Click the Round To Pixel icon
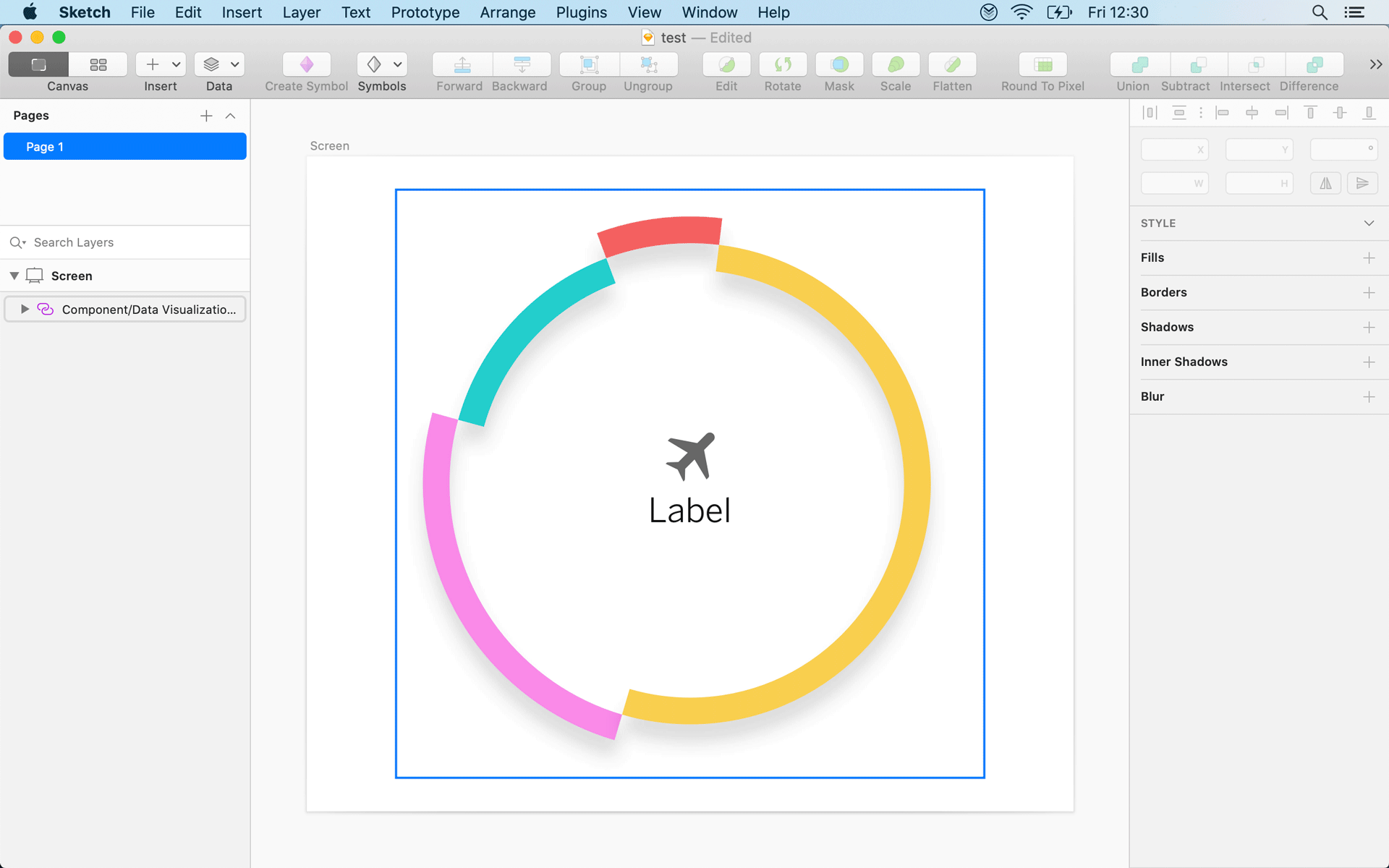Viewport: 1389px width, 868px height. (x=1042, y=64)
